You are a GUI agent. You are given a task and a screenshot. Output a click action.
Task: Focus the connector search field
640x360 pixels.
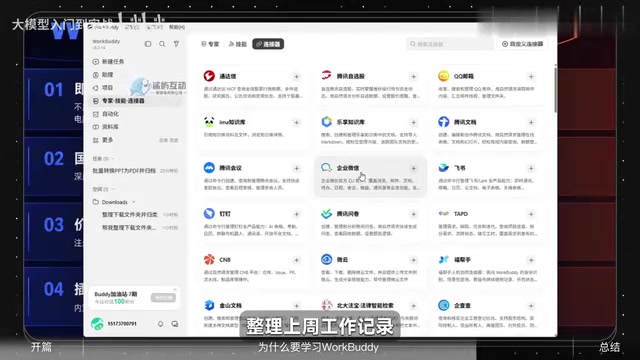point(450,44)
